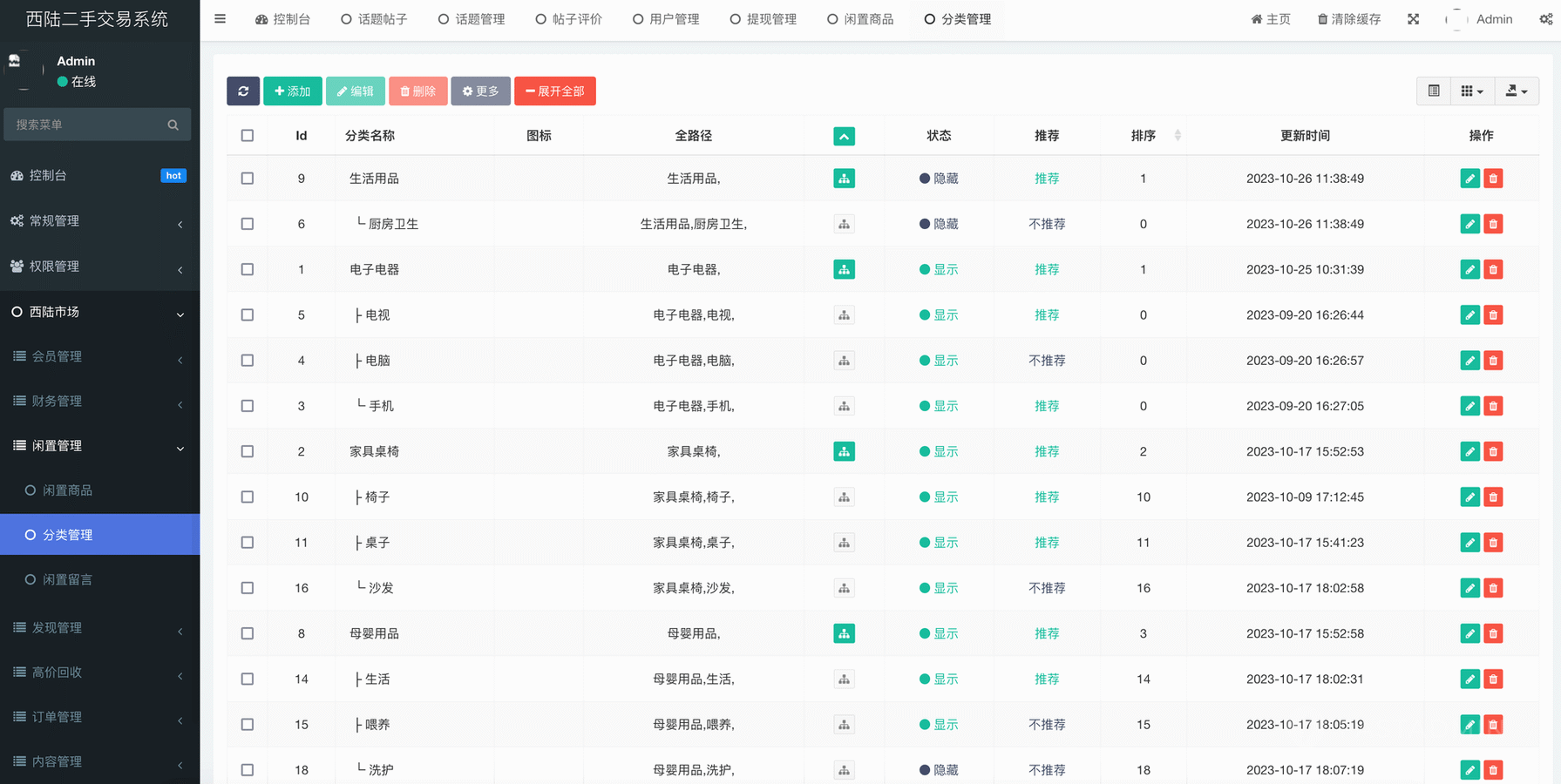
Task: Click the refresh icon button in toolbar
Action: tap(243, 91)
